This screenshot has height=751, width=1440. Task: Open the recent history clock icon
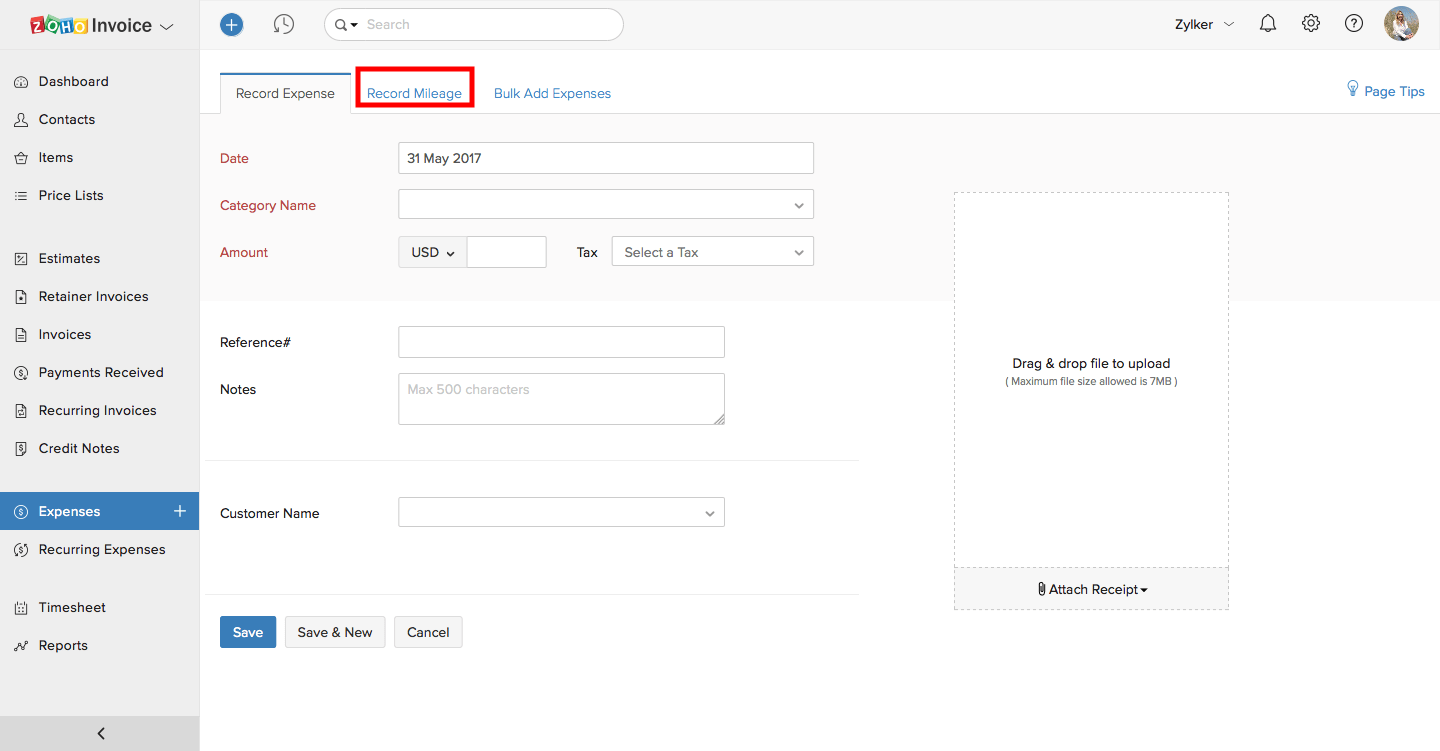[x=284, y=25]
